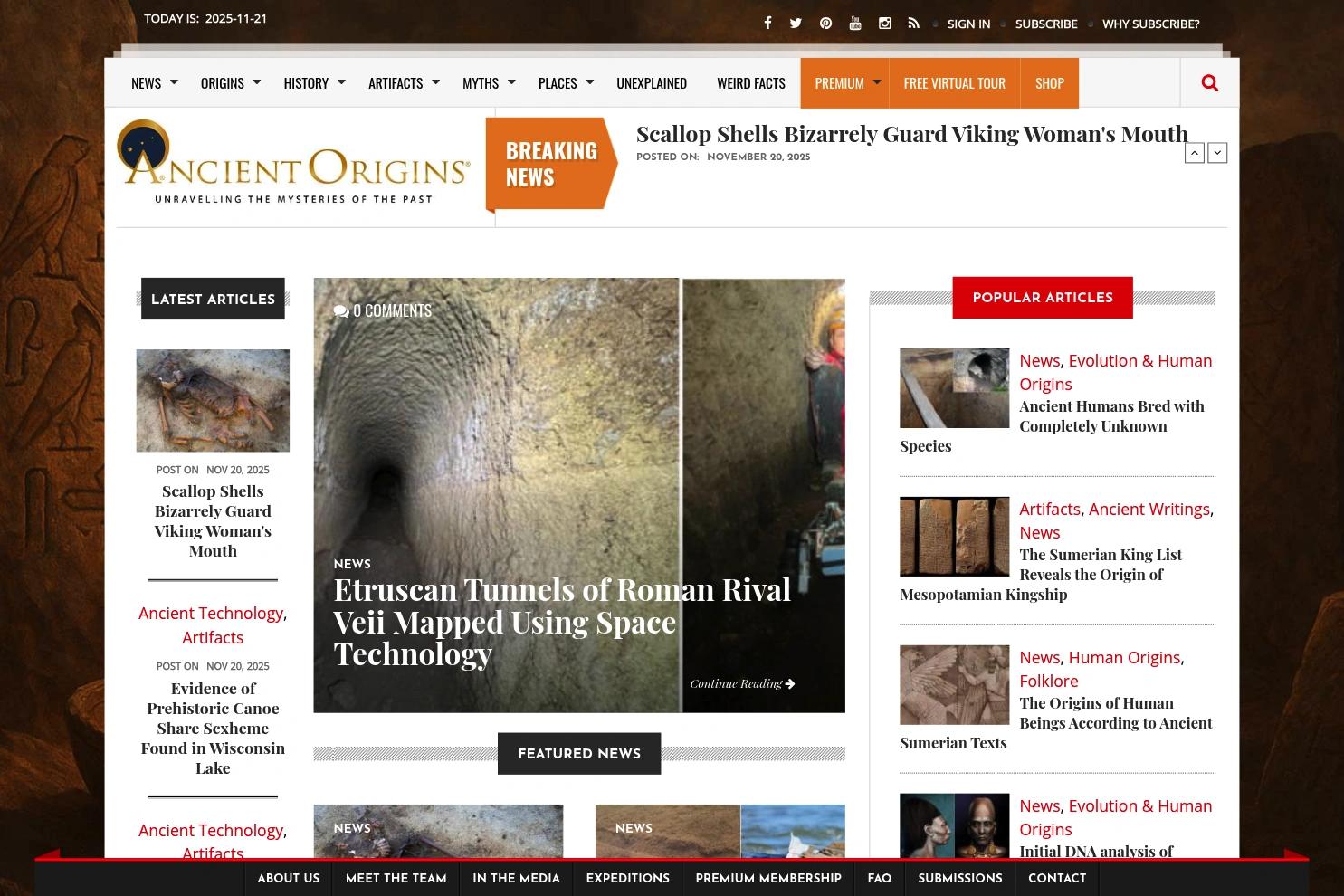Expand the Premium menu arrow
This screenshot has height=896, width=1344.
tap(876, 82)
